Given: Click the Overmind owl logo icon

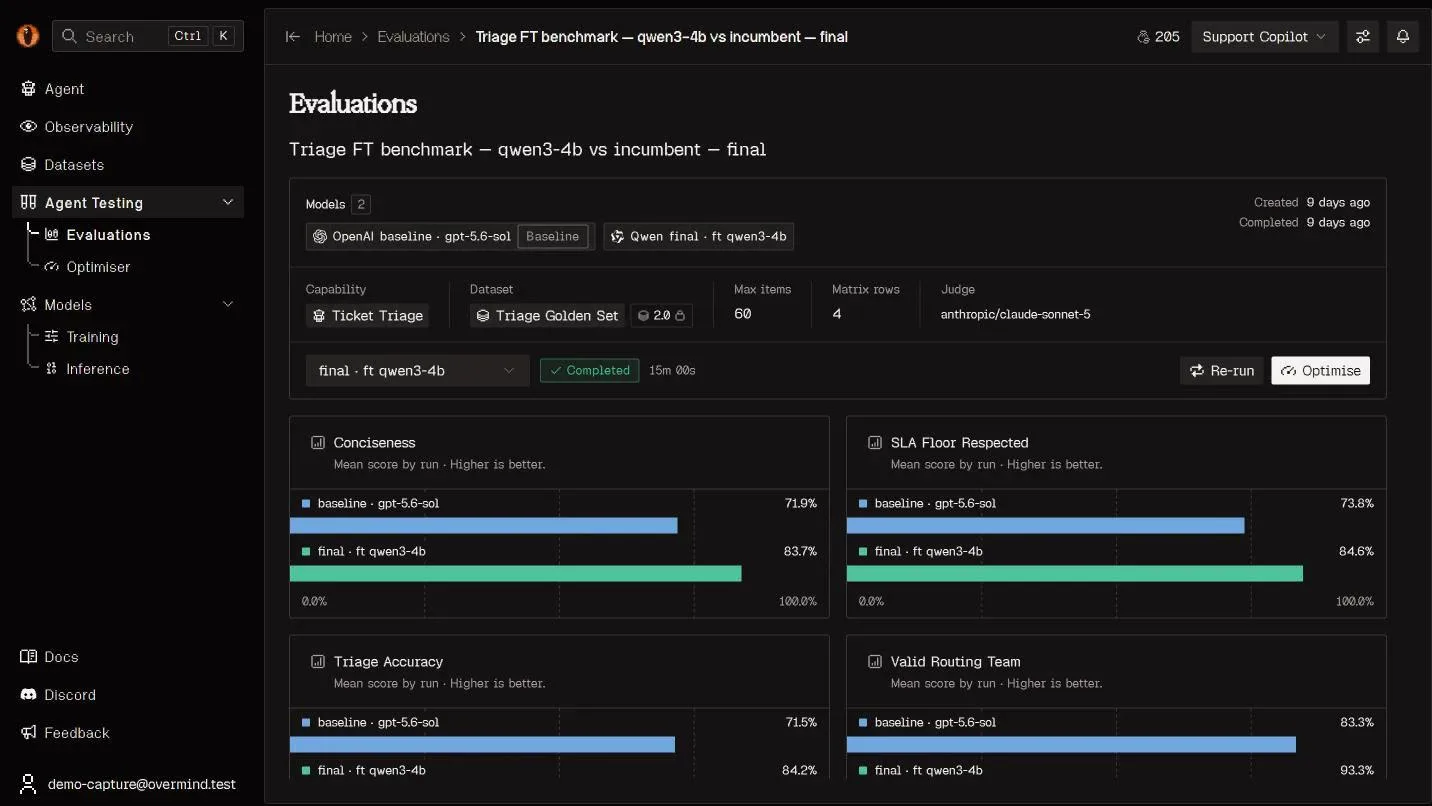Looking at the screenshot, I should coord(27,36).
